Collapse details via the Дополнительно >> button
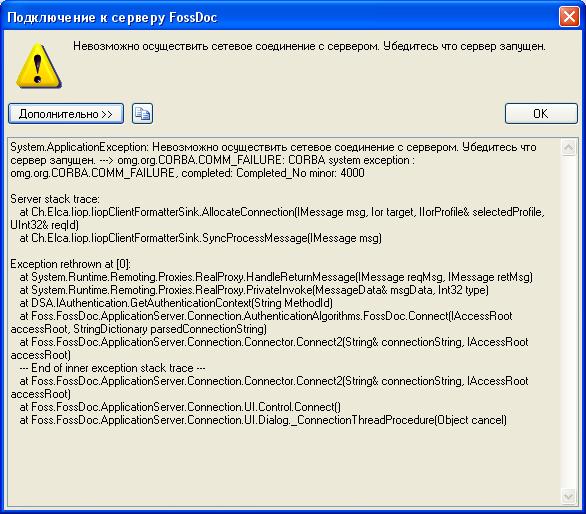 tap(66, 114)
